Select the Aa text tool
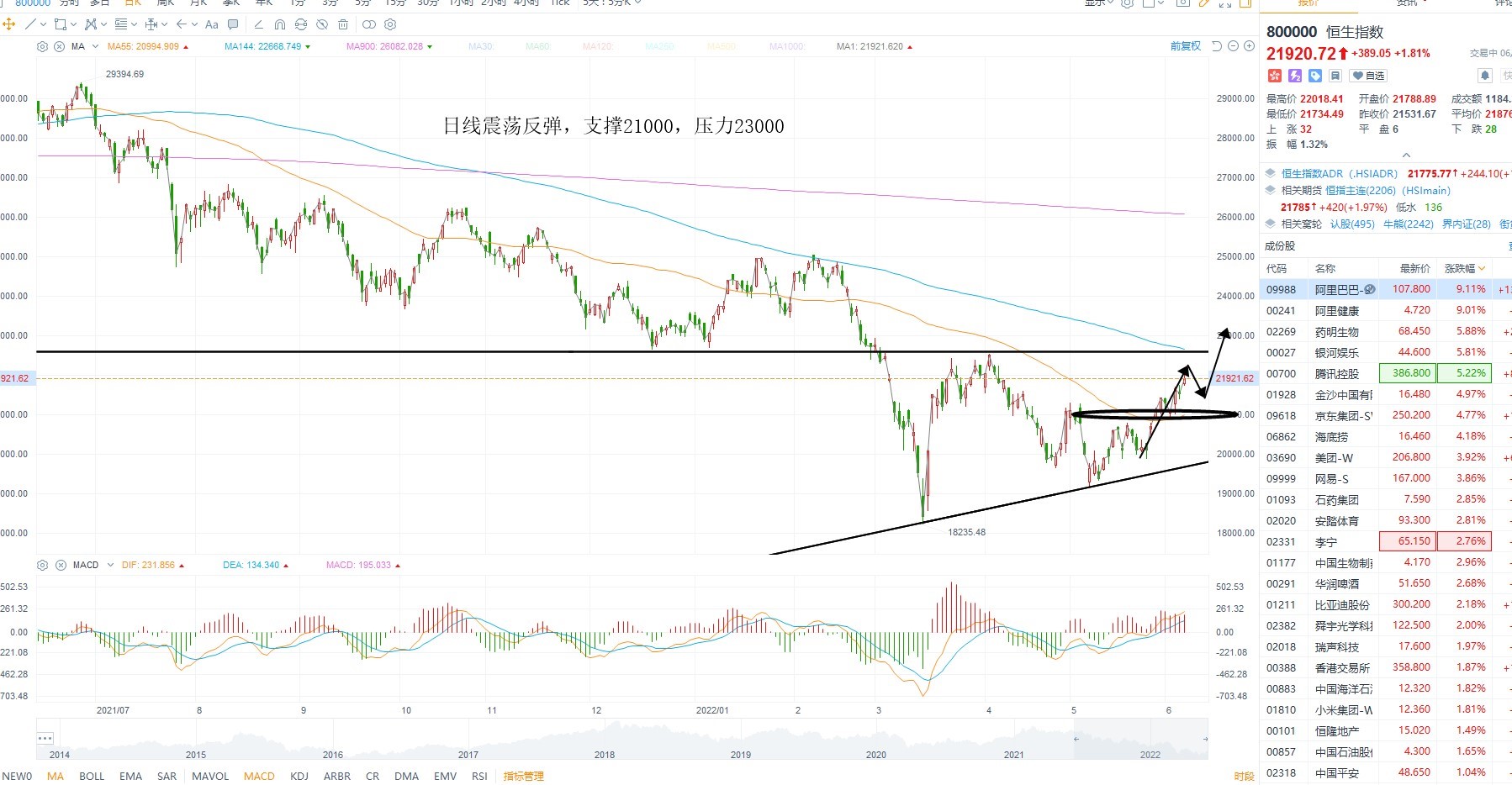The image size is (1512, 785). click(212, 24)
